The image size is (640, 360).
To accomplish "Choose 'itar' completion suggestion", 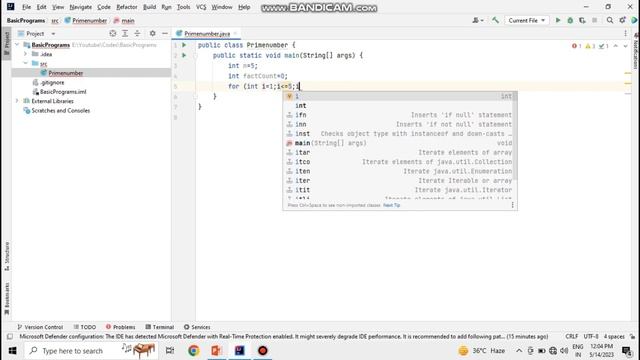I will (400, 152).
